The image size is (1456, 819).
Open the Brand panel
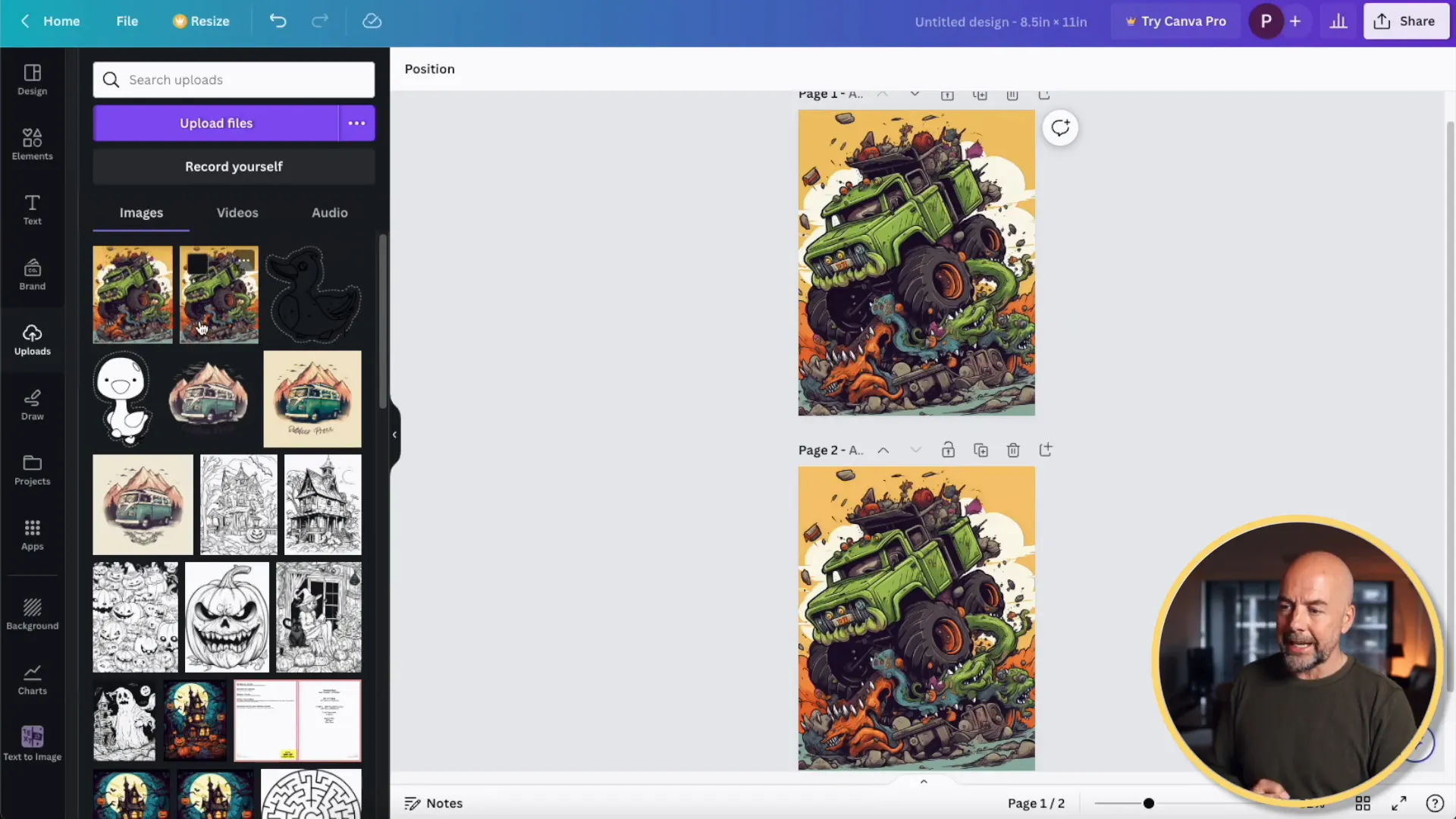tap(32, 275)
